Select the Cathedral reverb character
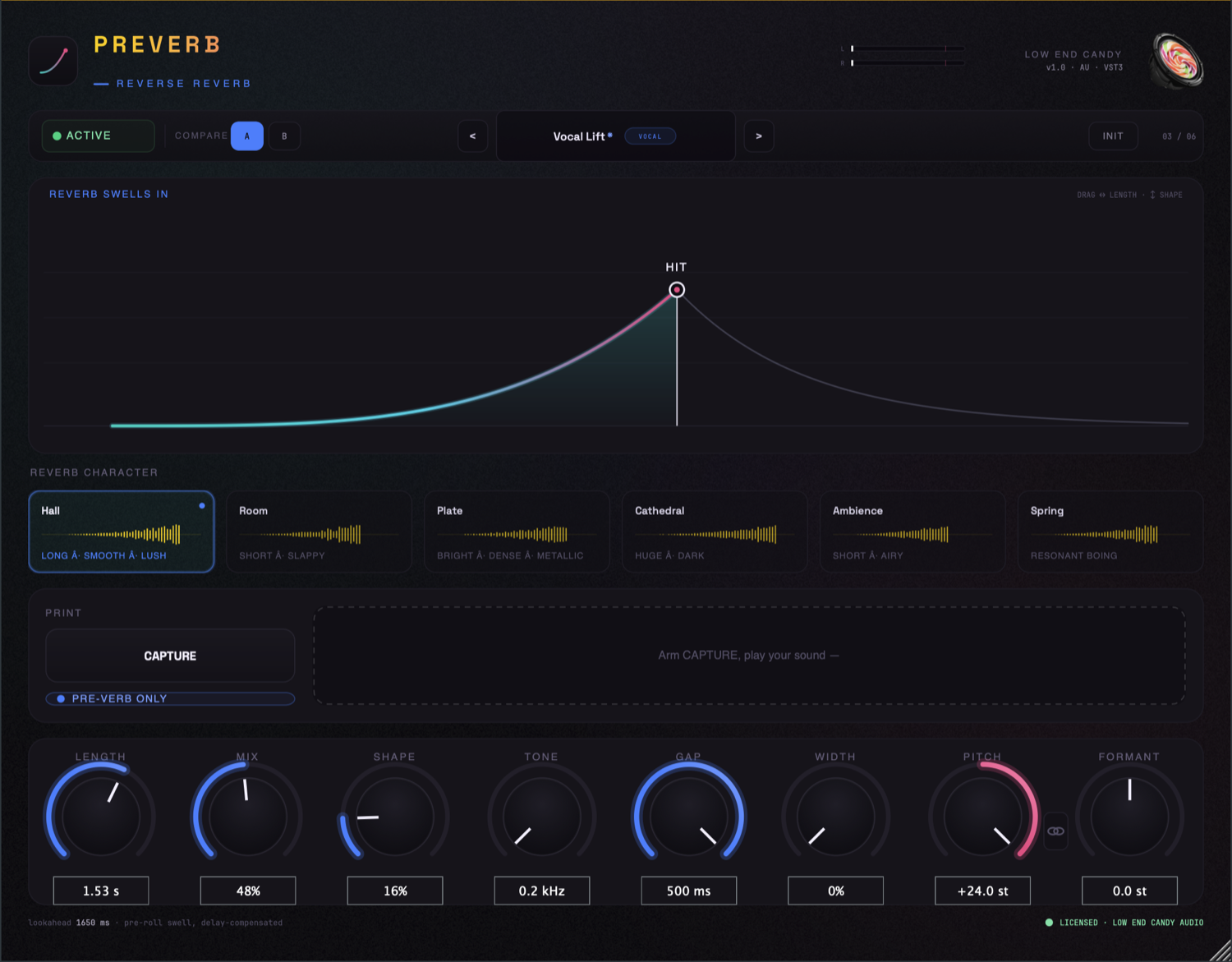Screen dimensions: 1232x962 (715, 532)
